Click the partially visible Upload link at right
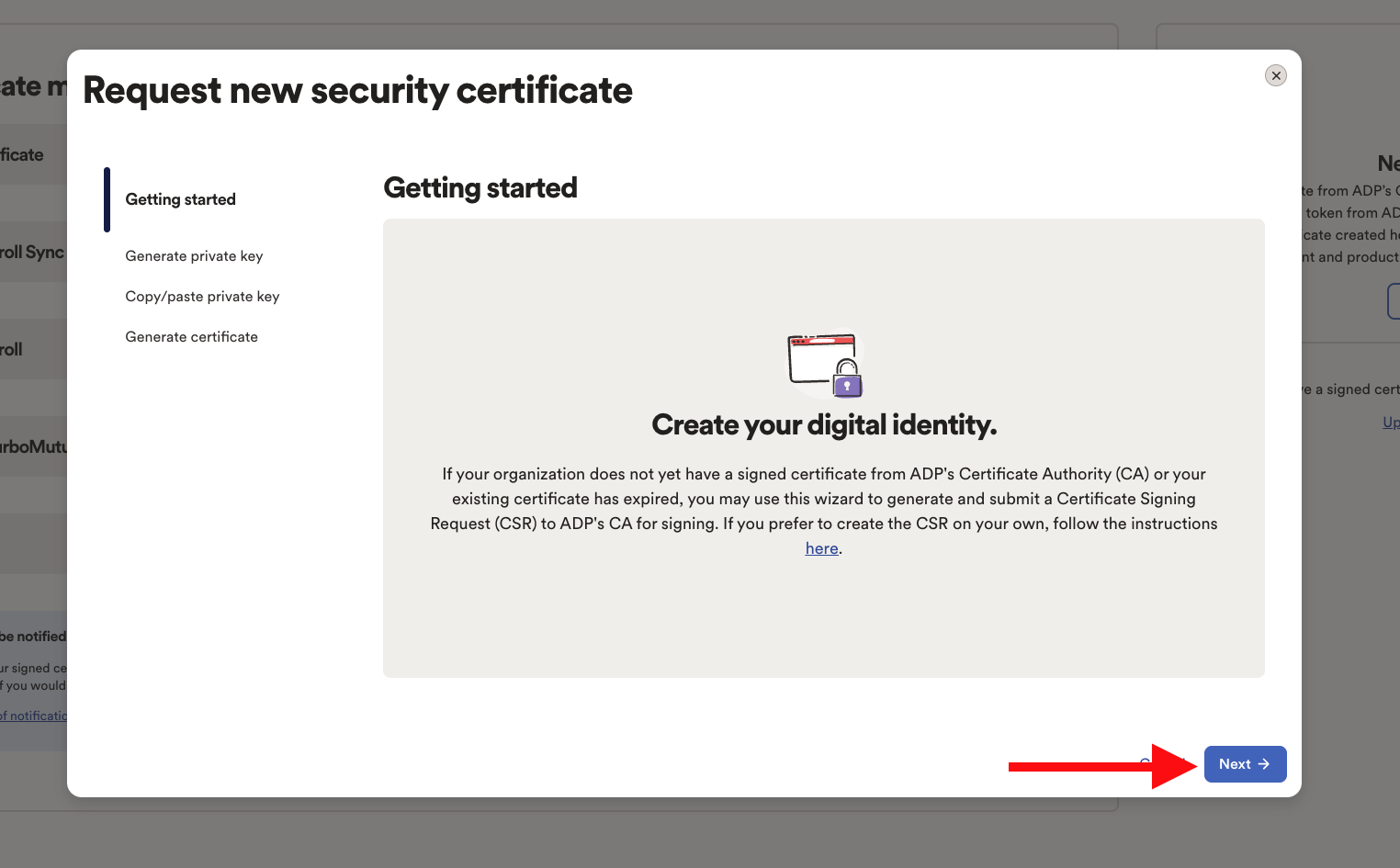This screenshot has height=868, width=1400. pos(1391,422)
